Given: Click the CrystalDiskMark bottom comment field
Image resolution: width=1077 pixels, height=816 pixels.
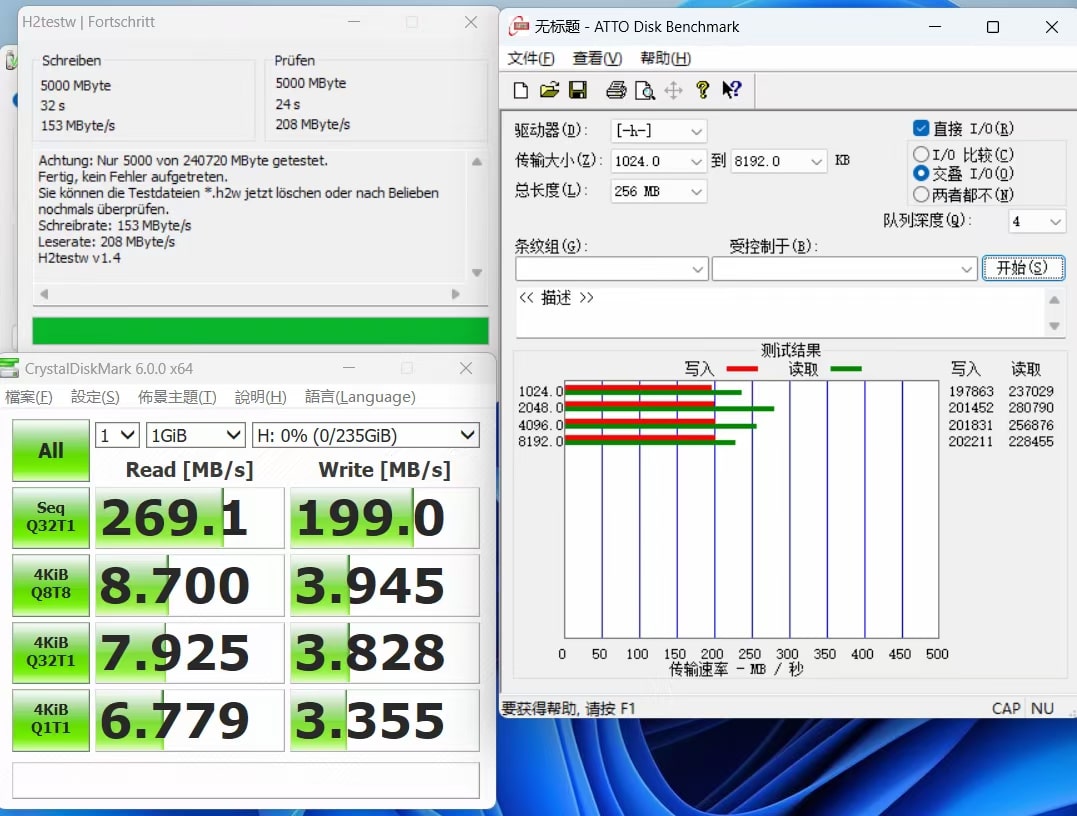Looking at the screenshot, I should 246,780.
